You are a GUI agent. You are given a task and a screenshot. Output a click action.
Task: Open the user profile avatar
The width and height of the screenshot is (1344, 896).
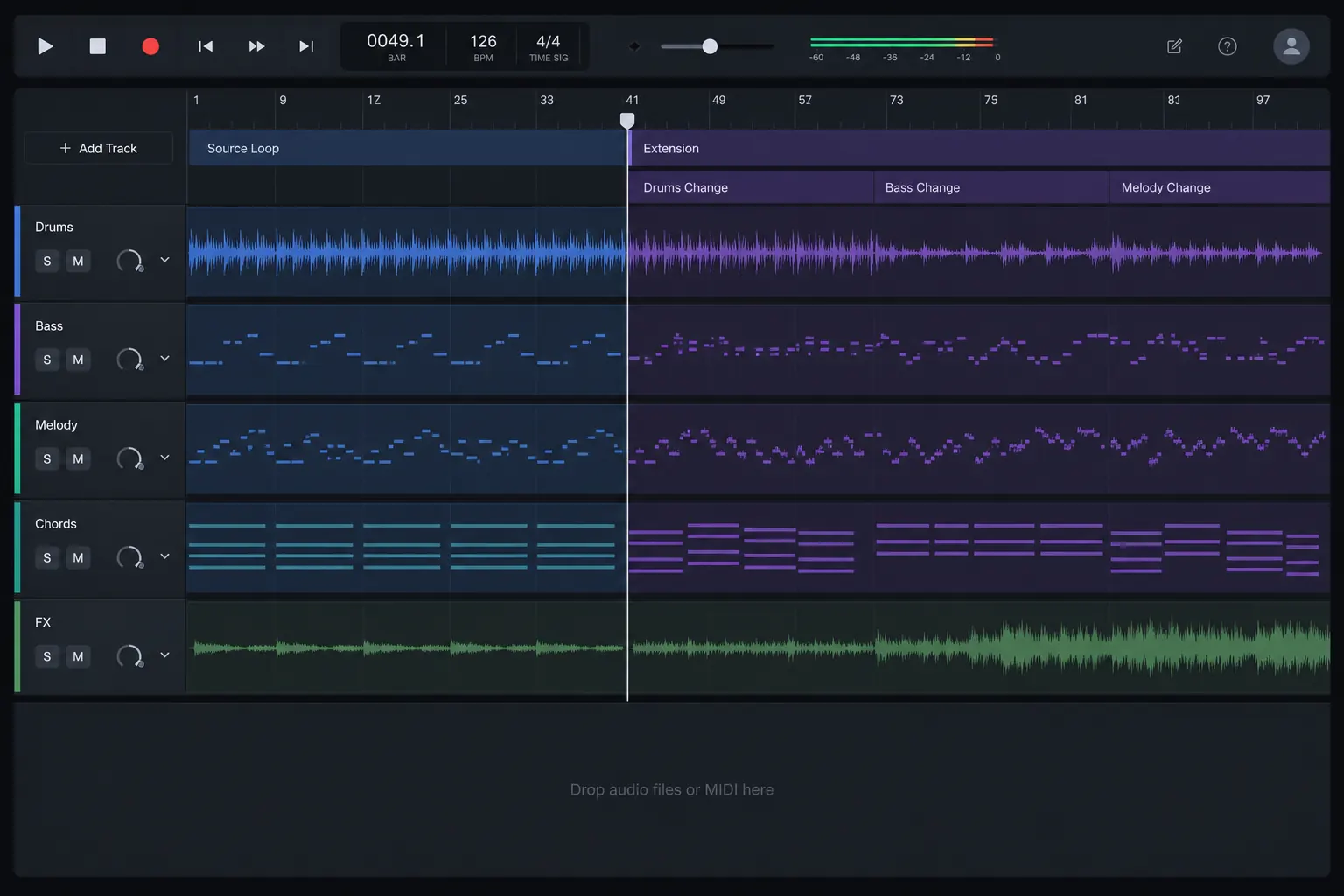coord(1291,46)
